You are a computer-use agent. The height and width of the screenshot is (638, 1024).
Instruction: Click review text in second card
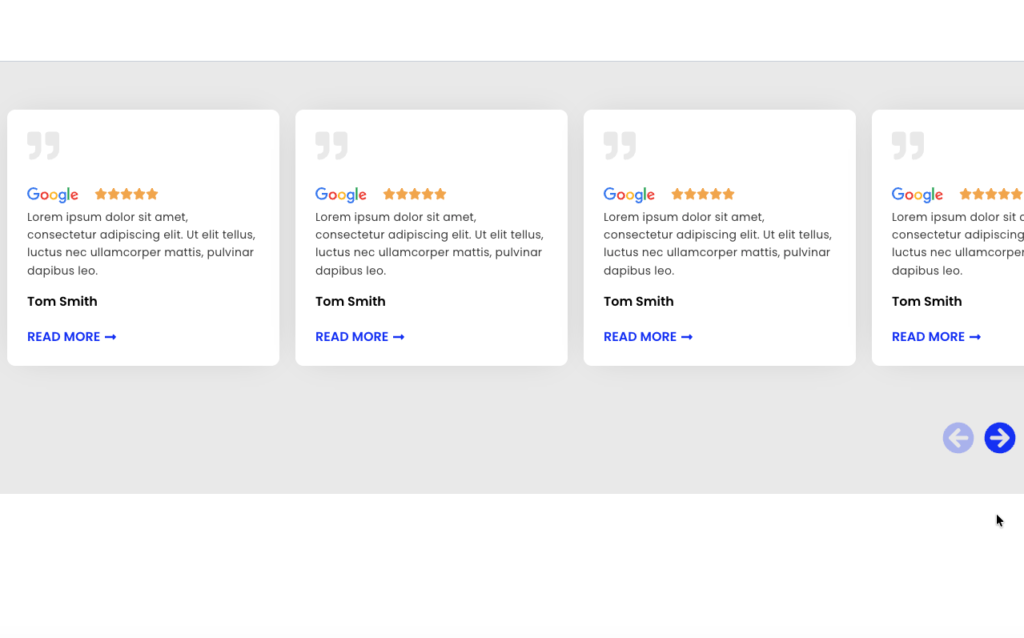[429, 243]
